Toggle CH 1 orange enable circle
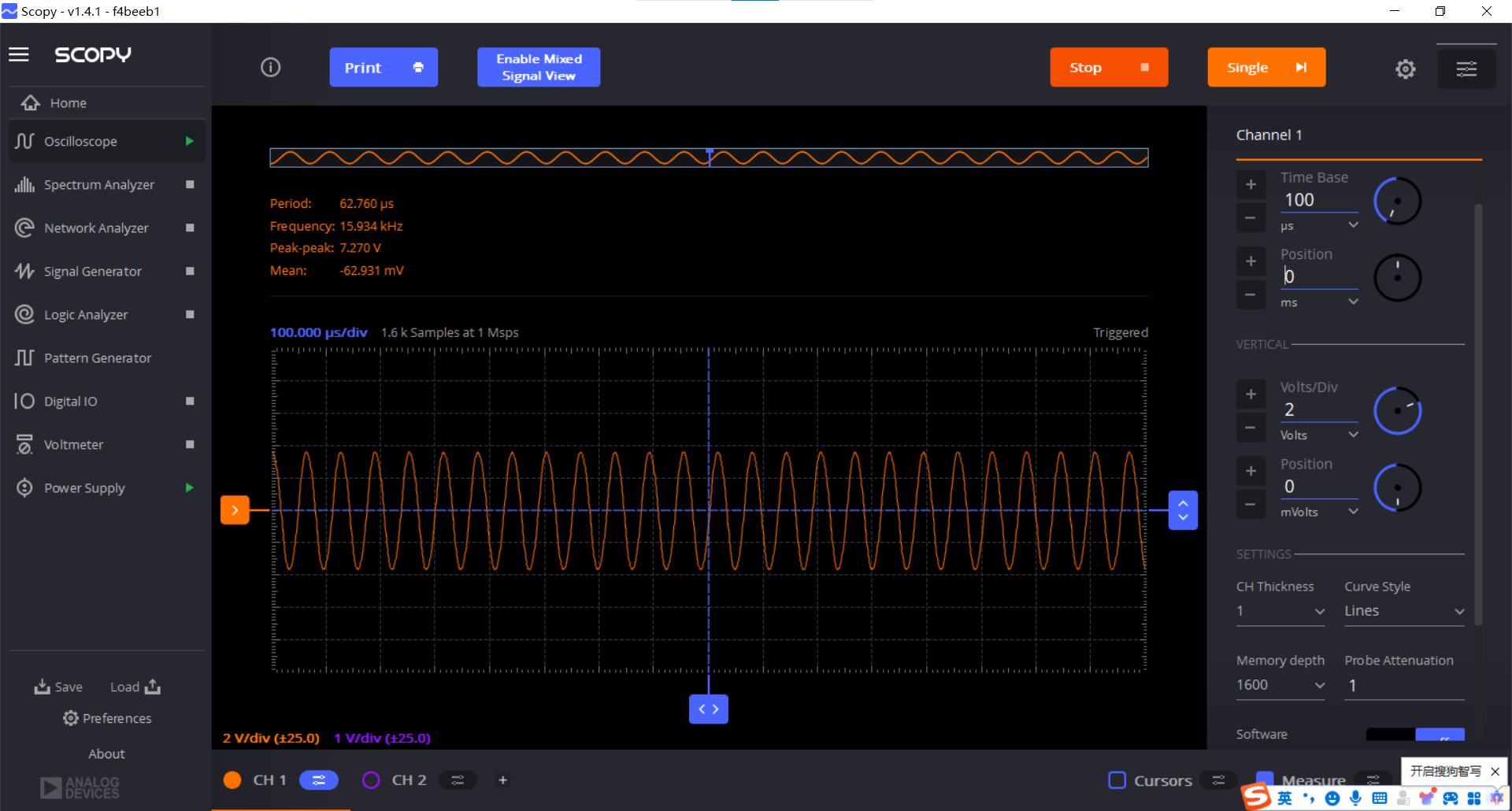This screenshot has width=1512, height=811. [x=232, y=780]
